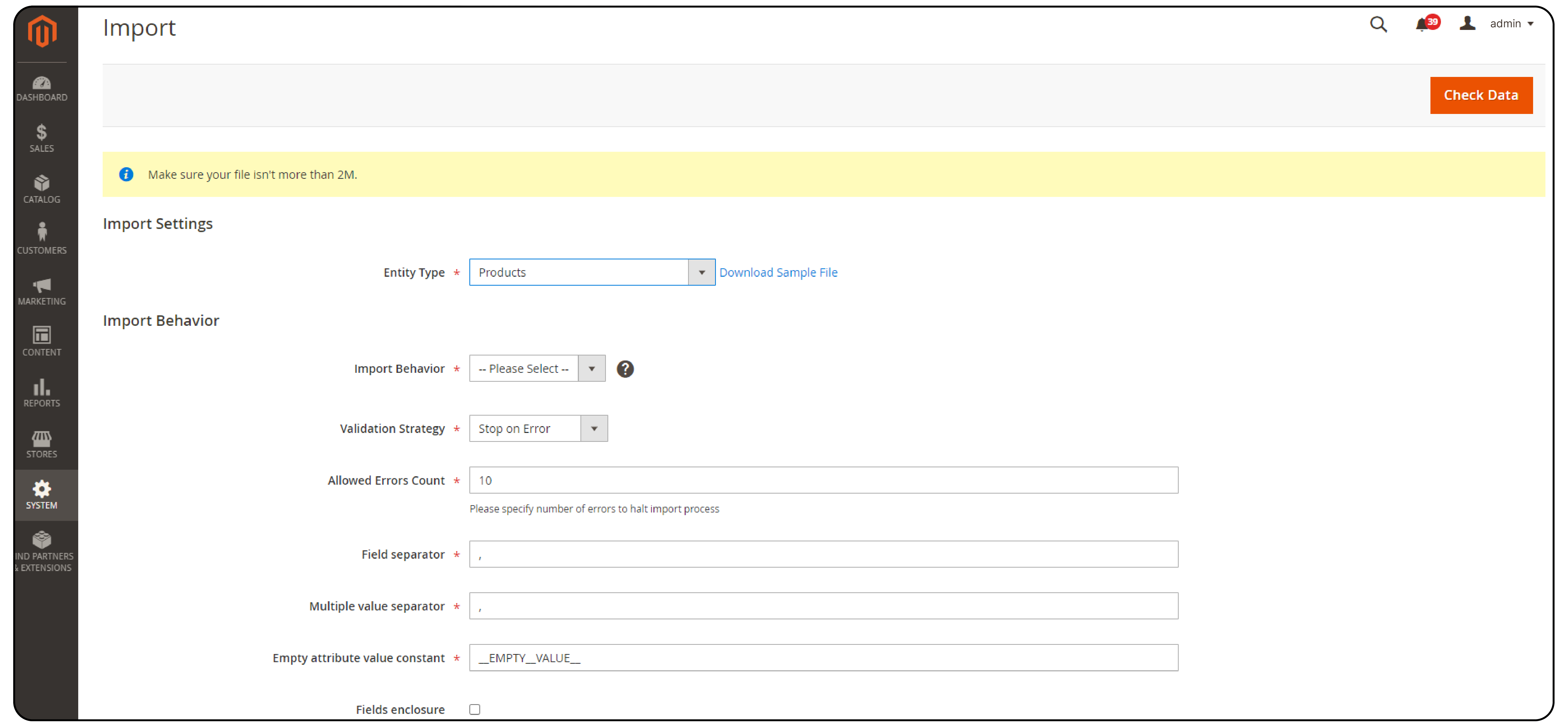Click the Field separator input
Image resolution: width=1568 pixels, height=727 pixels.
pos(824,554)
